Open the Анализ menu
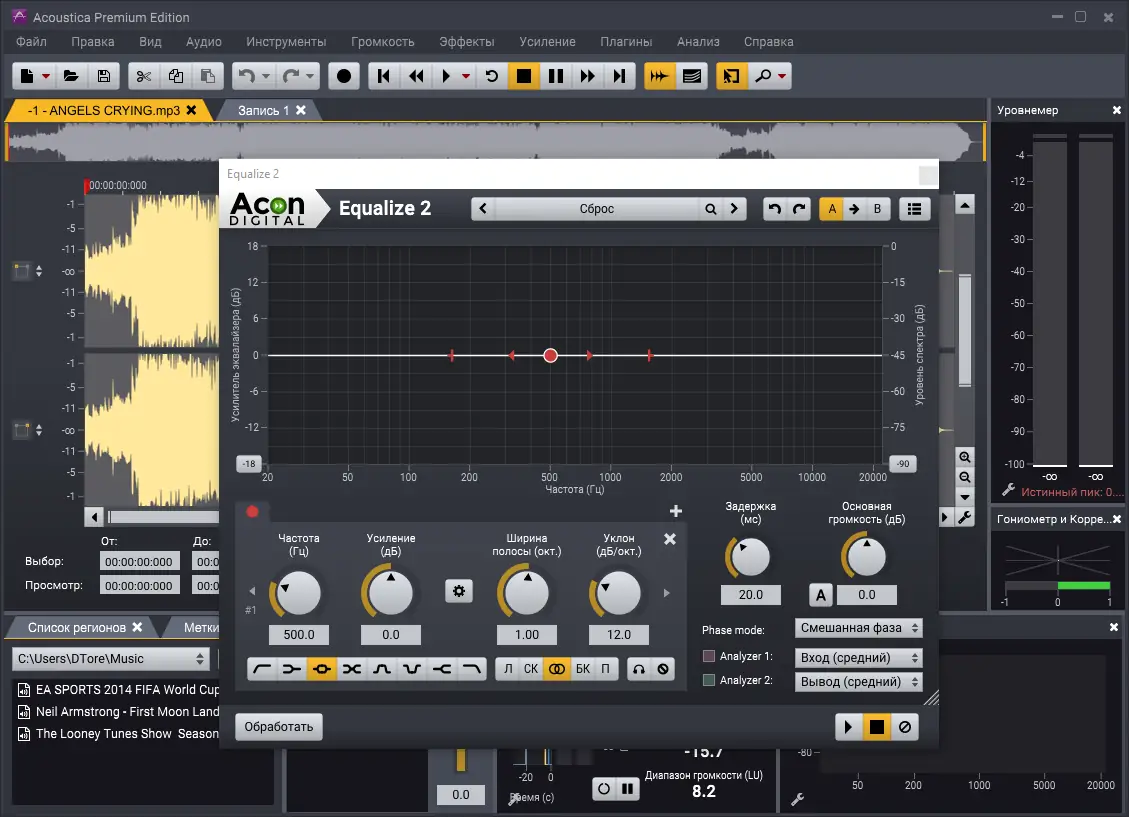The image size is (1129, 817). tap(698, 42)
